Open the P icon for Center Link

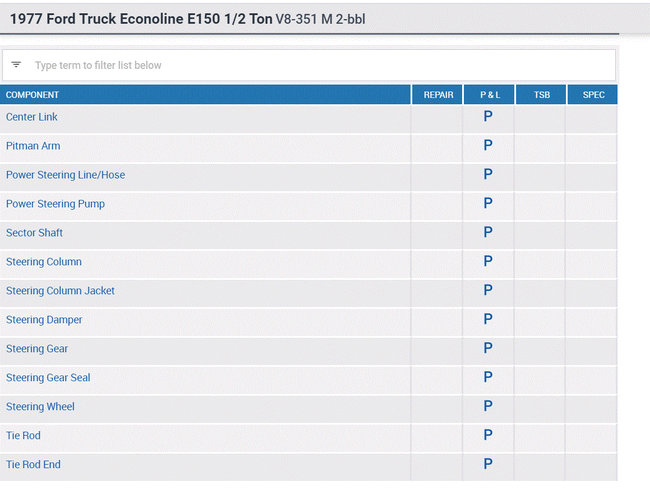coord(488,117)
